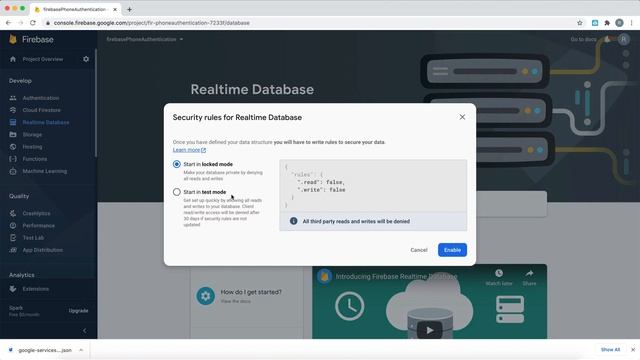Click the Analytics section heading
Viewport: 640px width, 360px height.
[22, 275]
